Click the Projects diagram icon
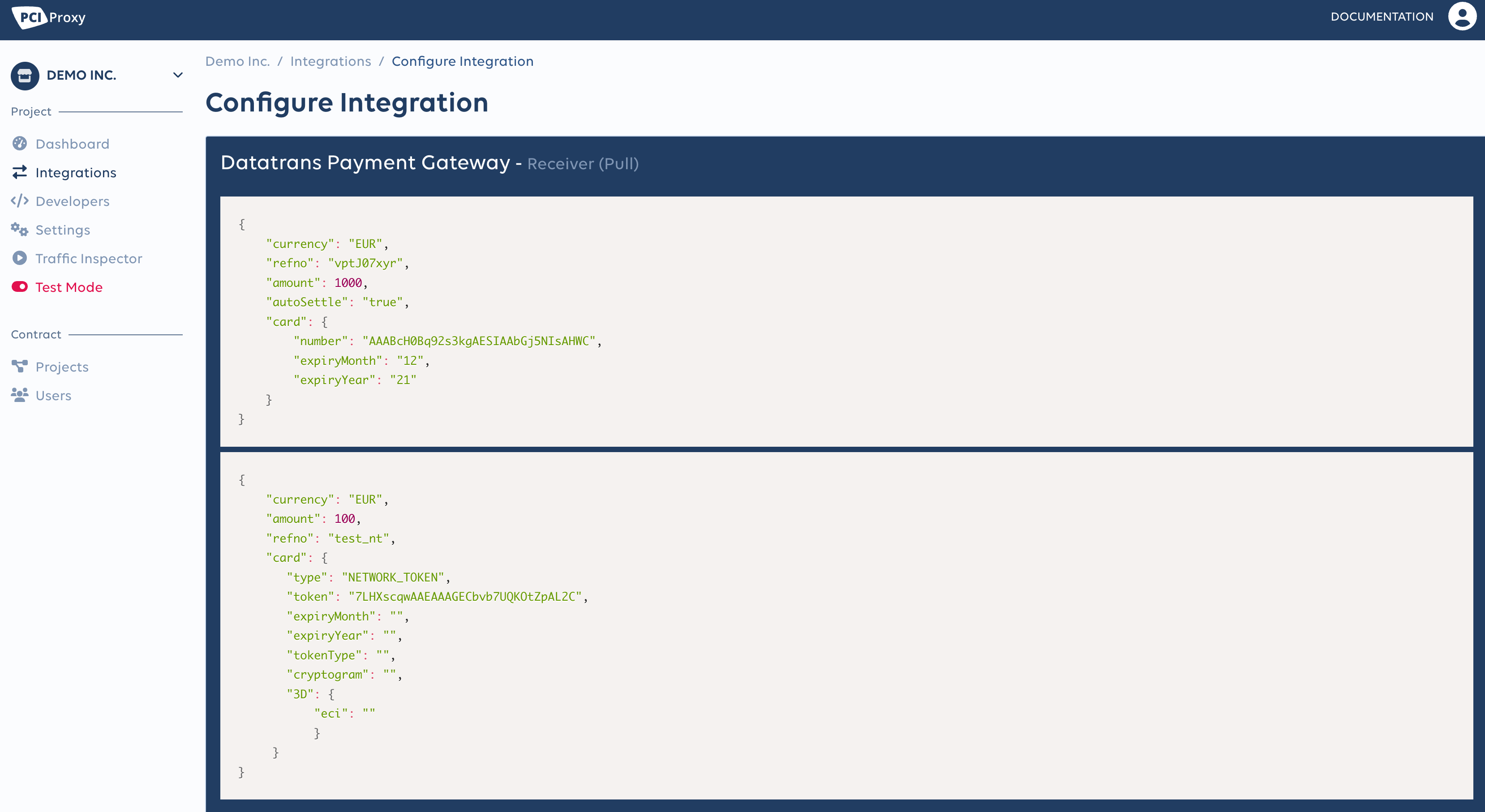The width and height of the screenshot is (1485, 812). click(x=20, y=366)
